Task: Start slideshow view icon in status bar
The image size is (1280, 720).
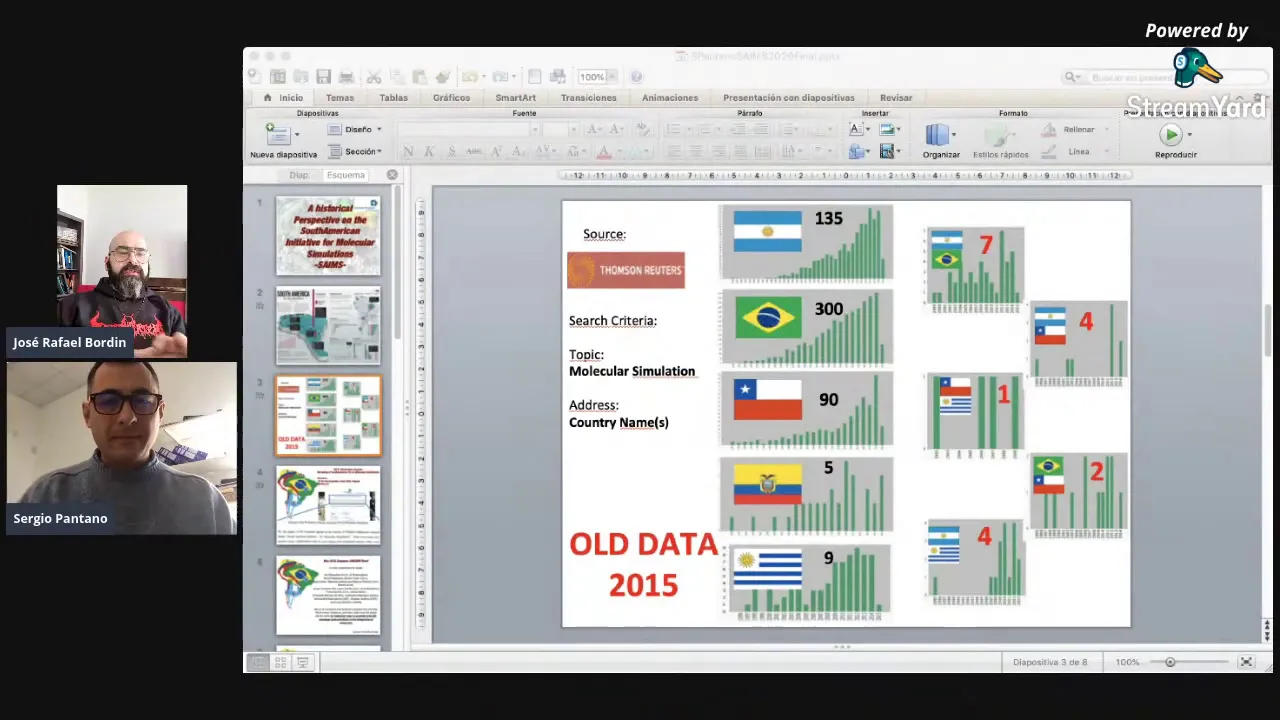Action: (303, 662)
